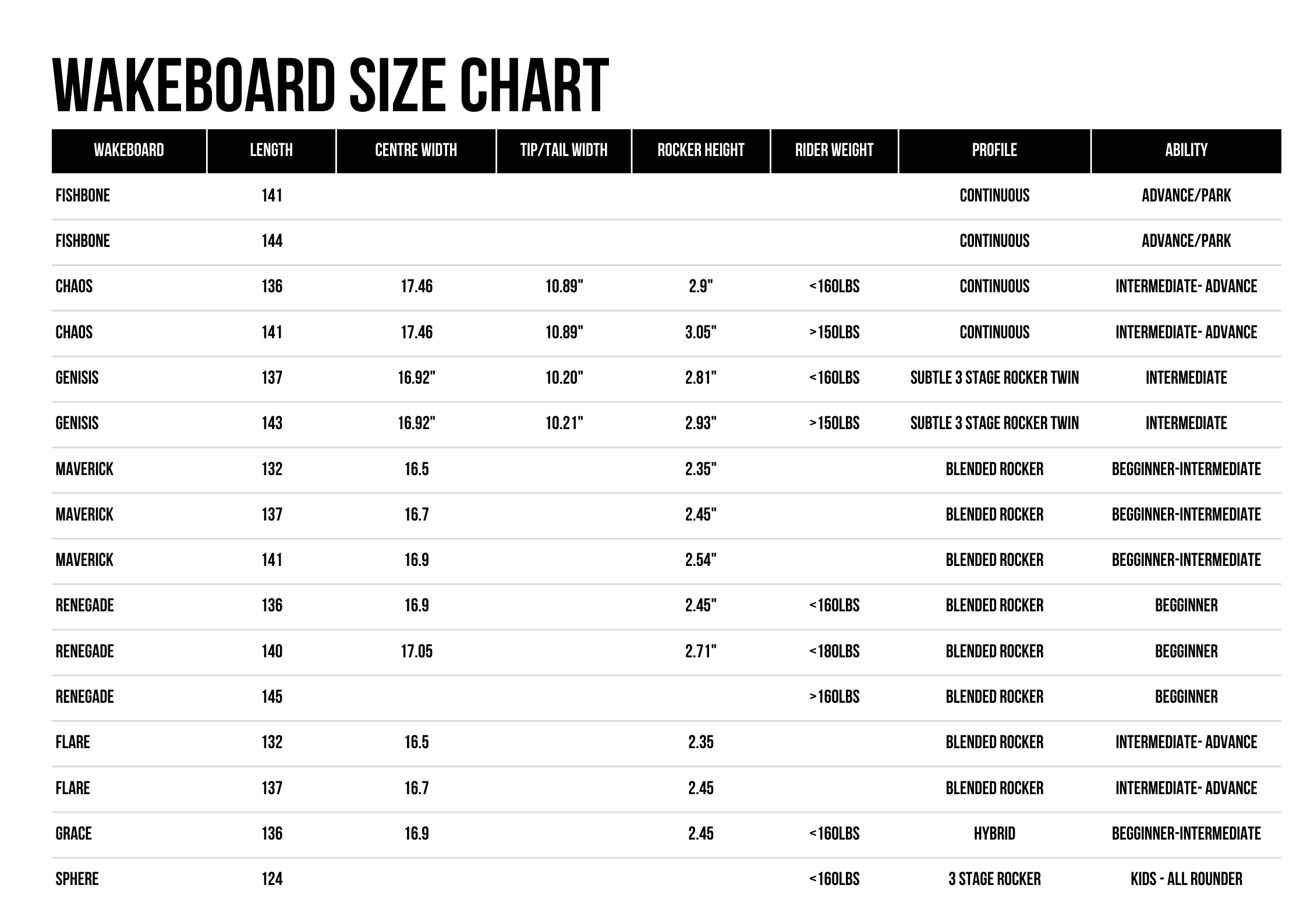Image resolution: width=1307 pixels, height=924 pixels.
Task: Select the Genisis 10.21" tip/tail width
Action: coord(564,423)
